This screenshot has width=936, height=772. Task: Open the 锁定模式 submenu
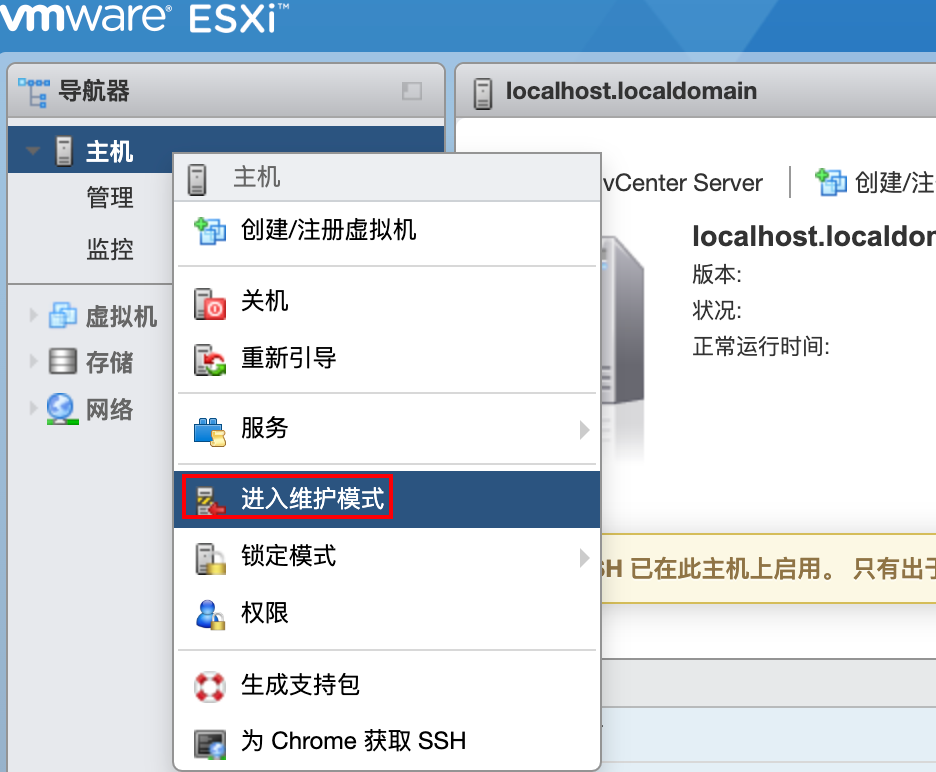point(585,557)
